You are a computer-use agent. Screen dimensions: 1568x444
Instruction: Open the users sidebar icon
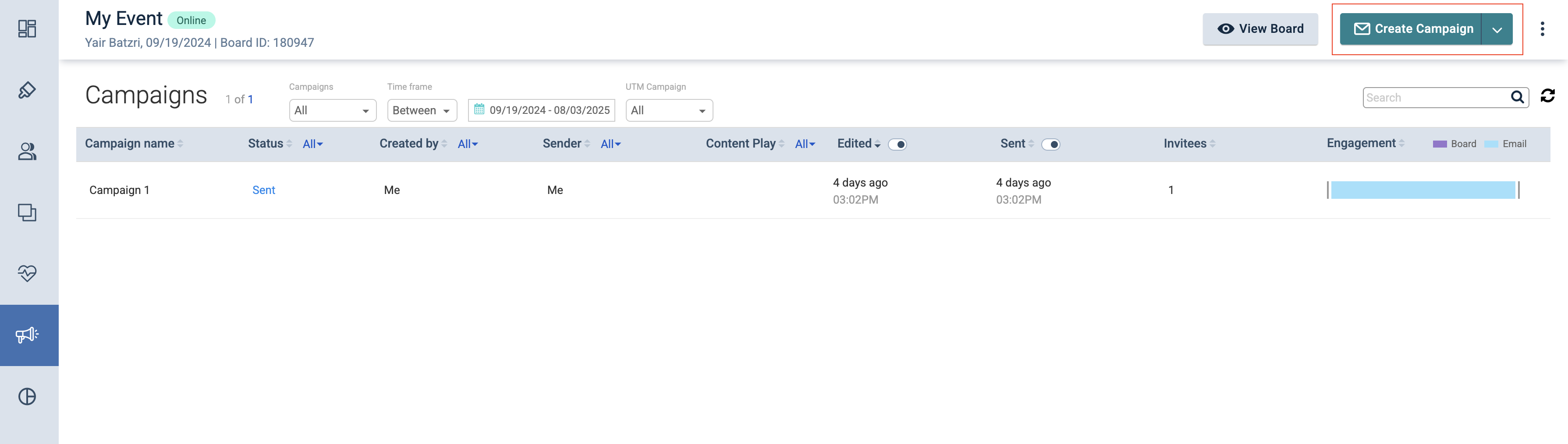(27, 152)
